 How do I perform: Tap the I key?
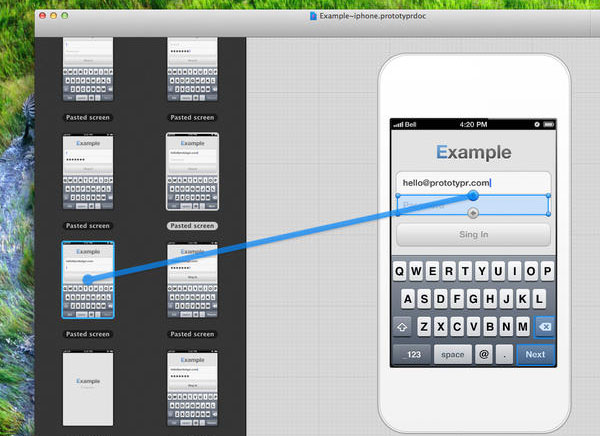515,271
